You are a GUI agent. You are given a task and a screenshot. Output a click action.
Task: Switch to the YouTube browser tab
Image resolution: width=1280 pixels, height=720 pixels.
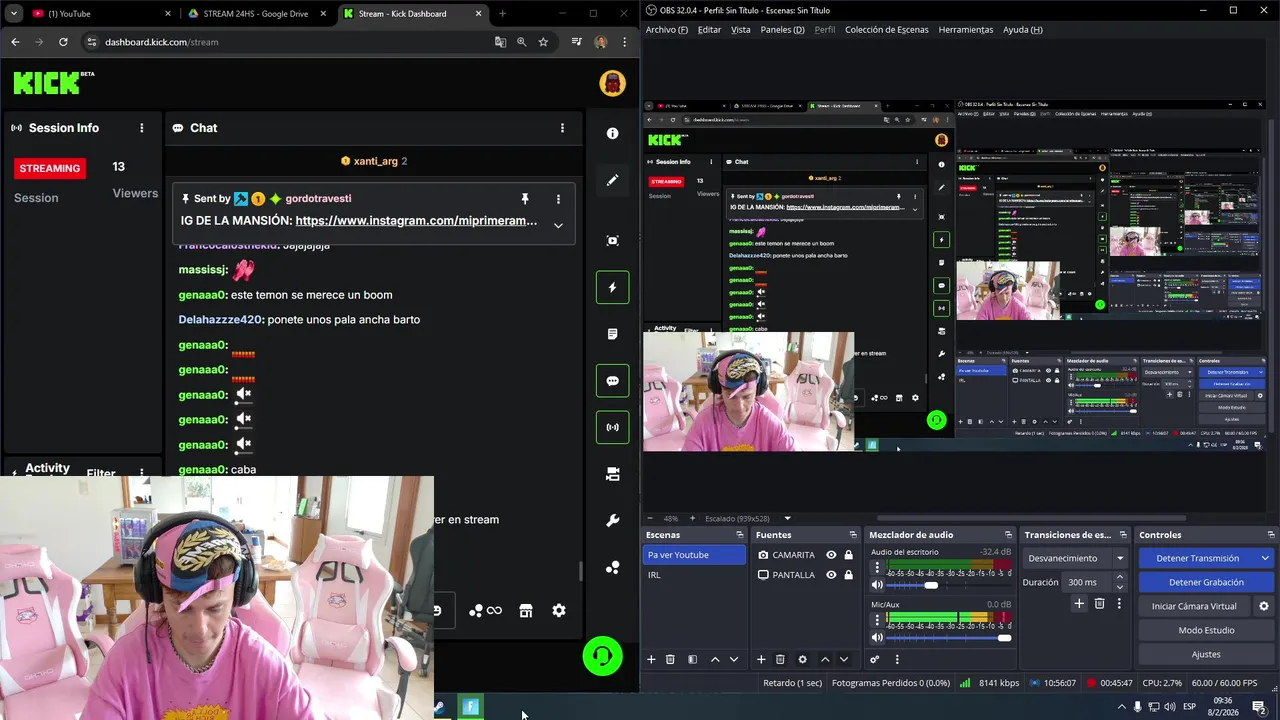coord(88,14)
